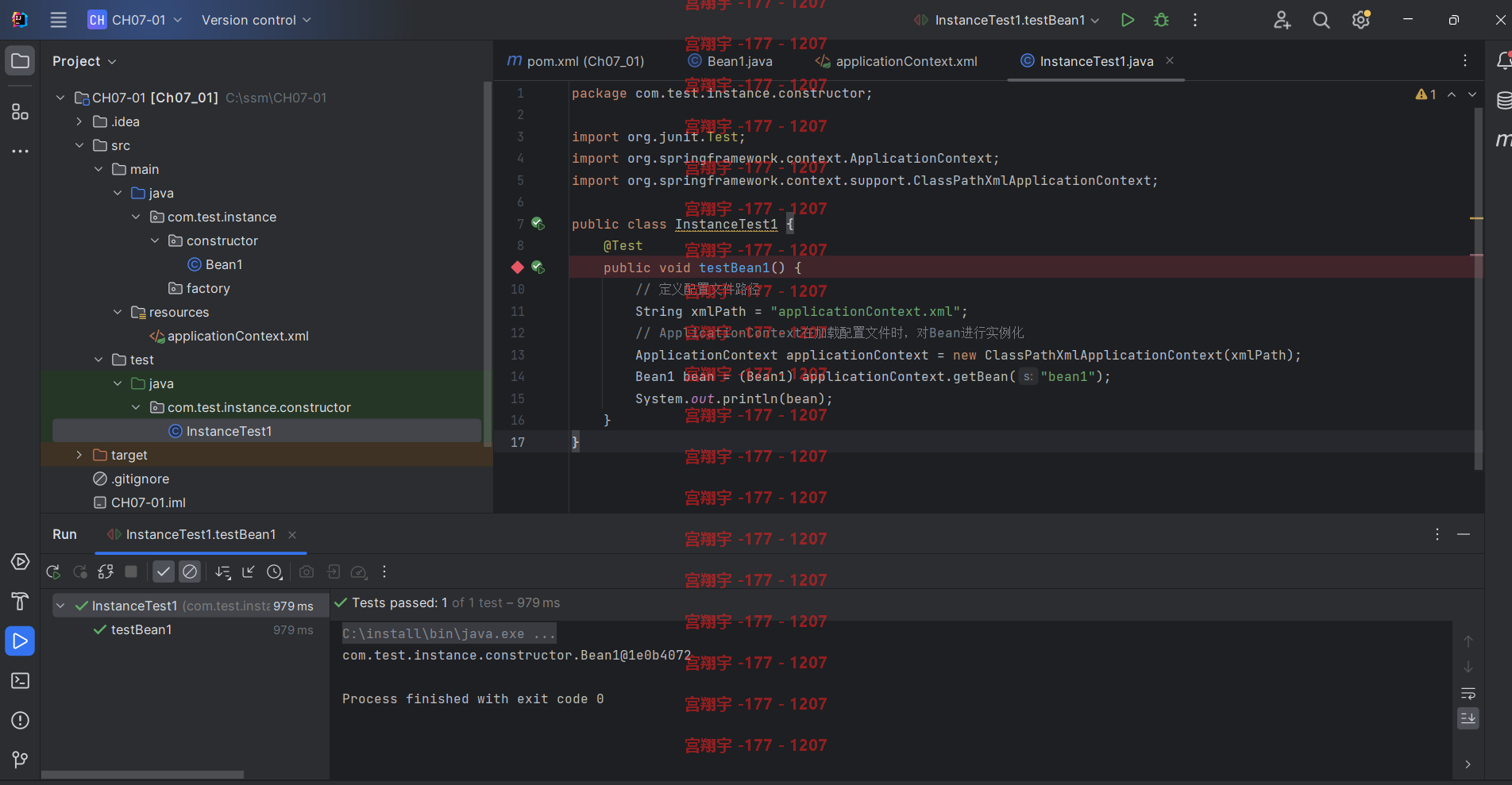This screenshot has width=1512, height=785.
Task: Click the warning count indicator
Action: tap(1426, 94)
